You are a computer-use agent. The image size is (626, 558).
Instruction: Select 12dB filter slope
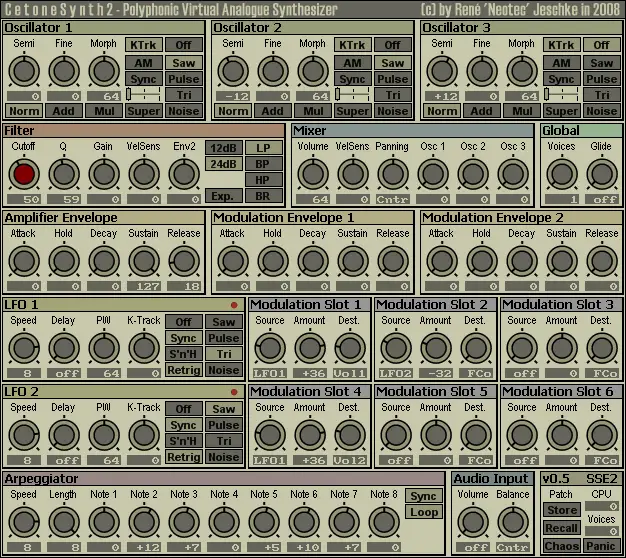tap(224, 148)
